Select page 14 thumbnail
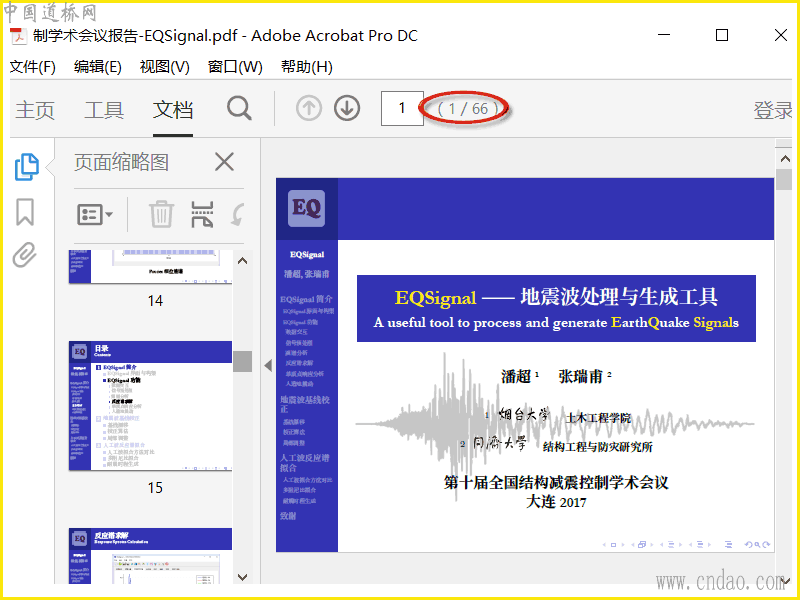Screen dimensions: 800x600 (x=151, y=267)
